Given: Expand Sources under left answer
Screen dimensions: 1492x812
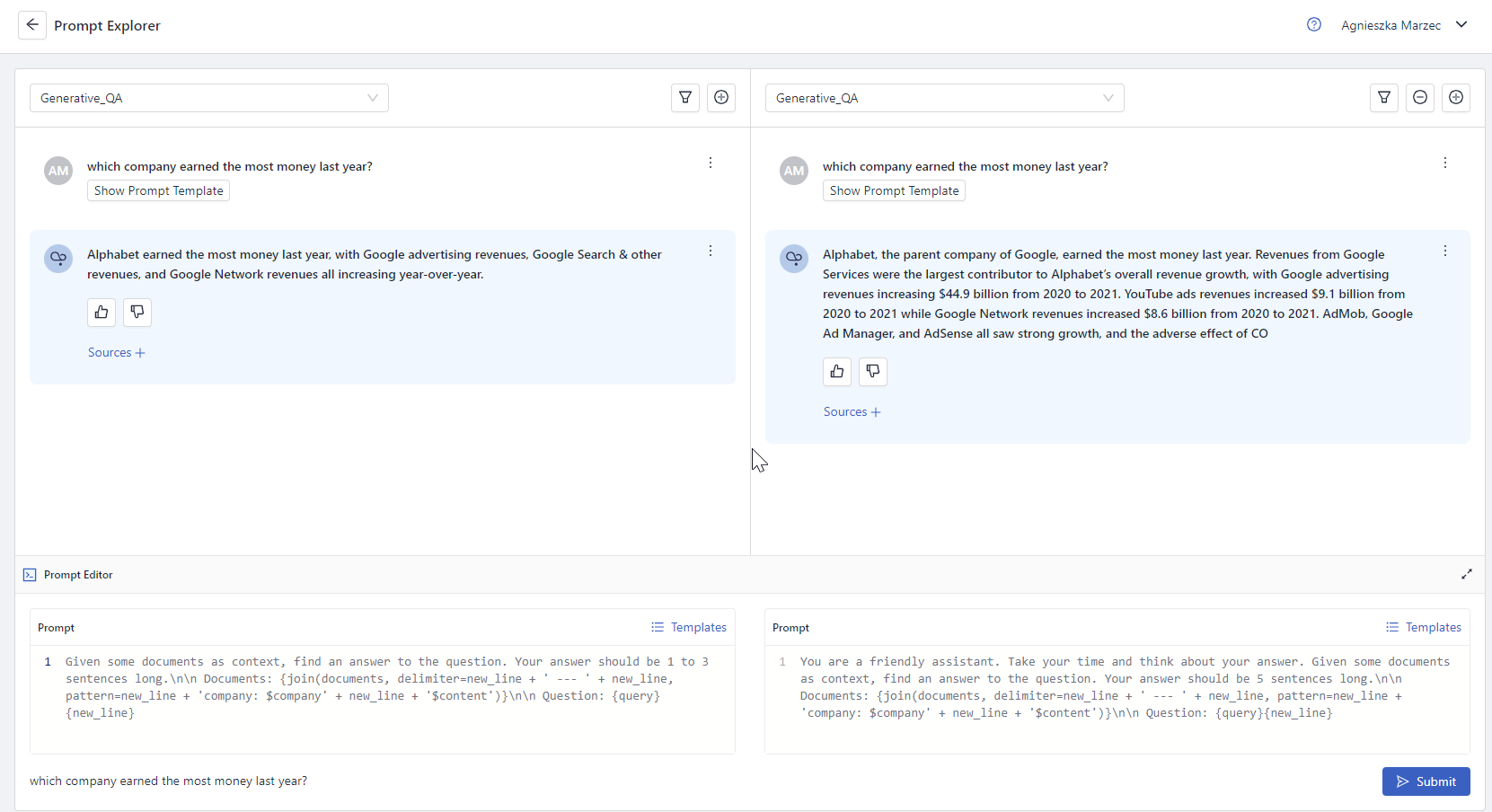Looking at the screenshot, I should [x=117, y=352].
